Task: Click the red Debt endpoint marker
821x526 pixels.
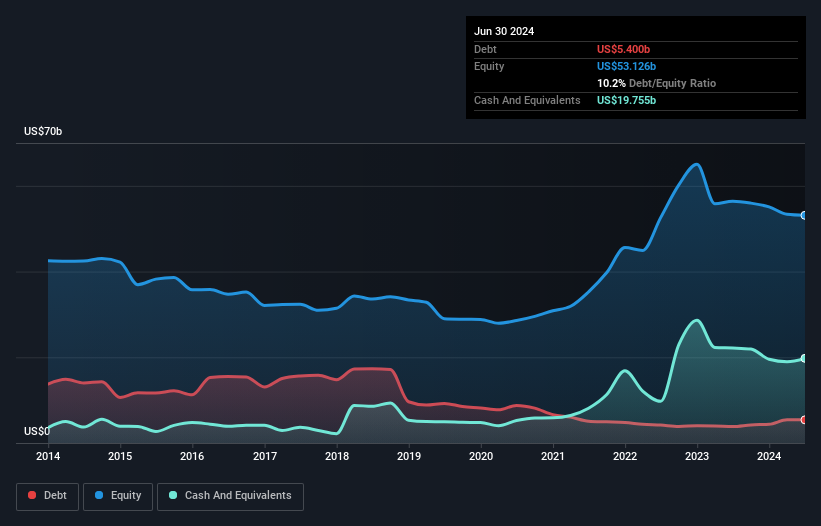Action: (804, 420)
